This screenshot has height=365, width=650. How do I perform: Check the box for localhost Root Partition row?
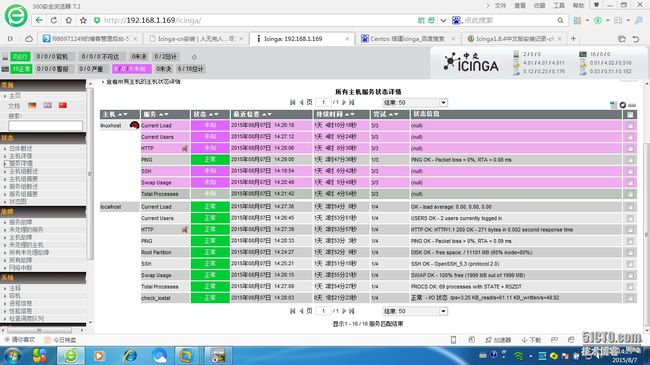630,252
